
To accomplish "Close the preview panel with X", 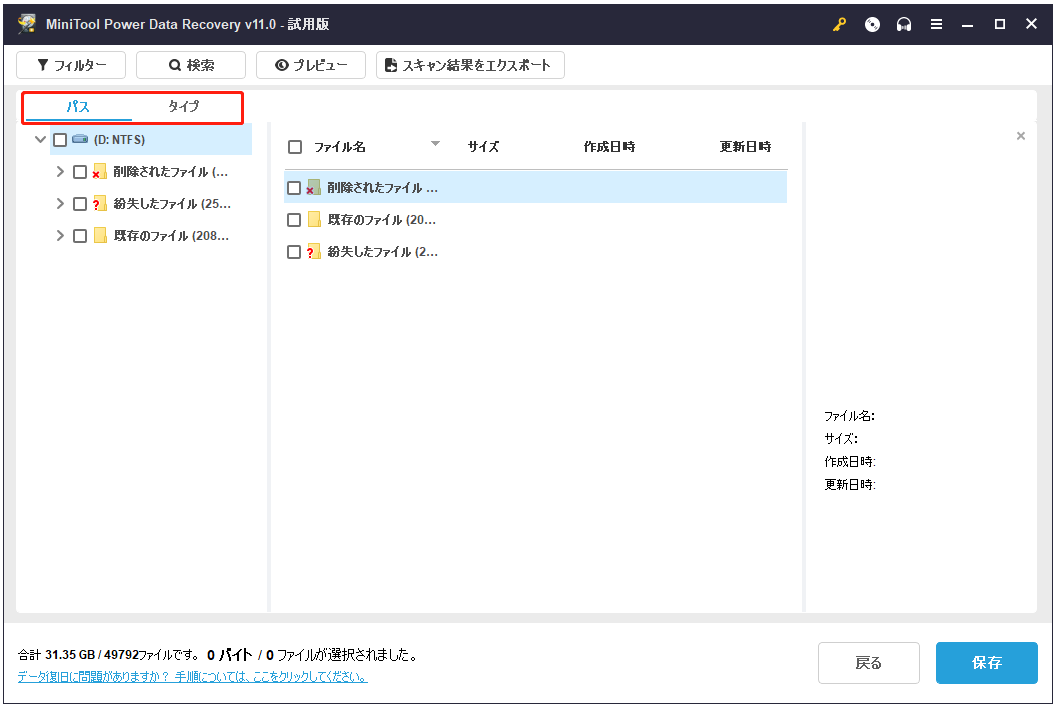I will click(1020, 135).
